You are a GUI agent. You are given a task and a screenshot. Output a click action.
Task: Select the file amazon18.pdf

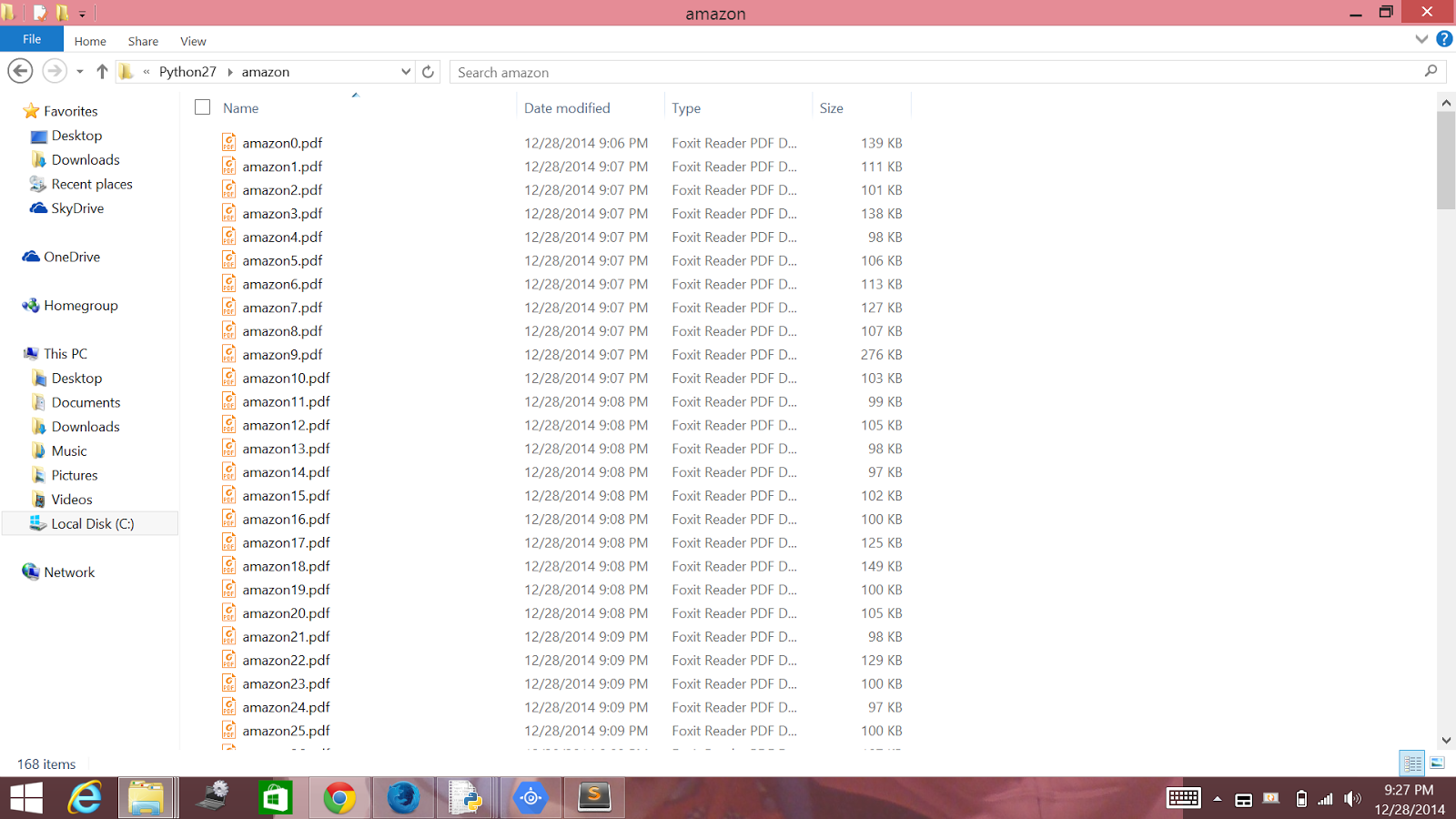click(x=286, y=566)
